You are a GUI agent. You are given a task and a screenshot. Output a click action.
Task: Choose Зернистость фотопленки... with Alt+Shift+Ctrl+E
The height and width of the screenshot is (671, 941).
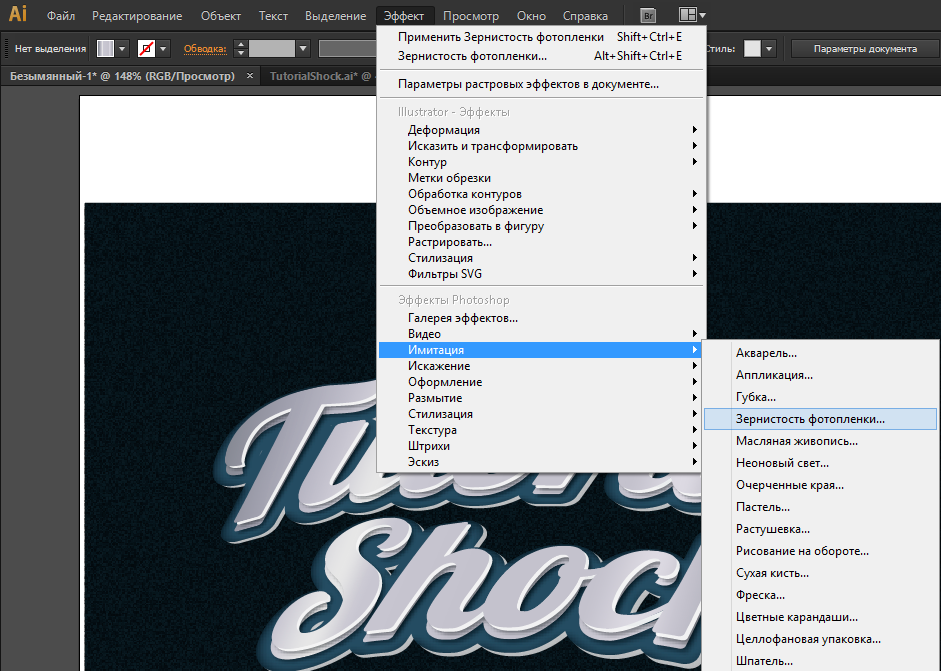coord(540,56)
